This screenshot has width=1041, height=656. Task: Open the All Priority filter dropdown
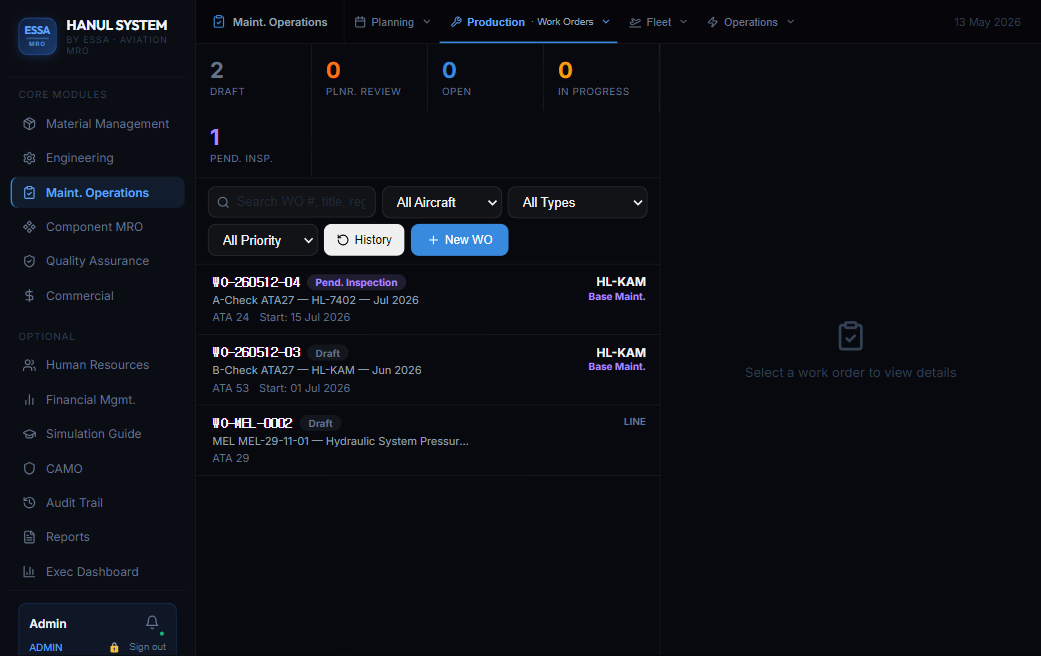click(263, 240)
